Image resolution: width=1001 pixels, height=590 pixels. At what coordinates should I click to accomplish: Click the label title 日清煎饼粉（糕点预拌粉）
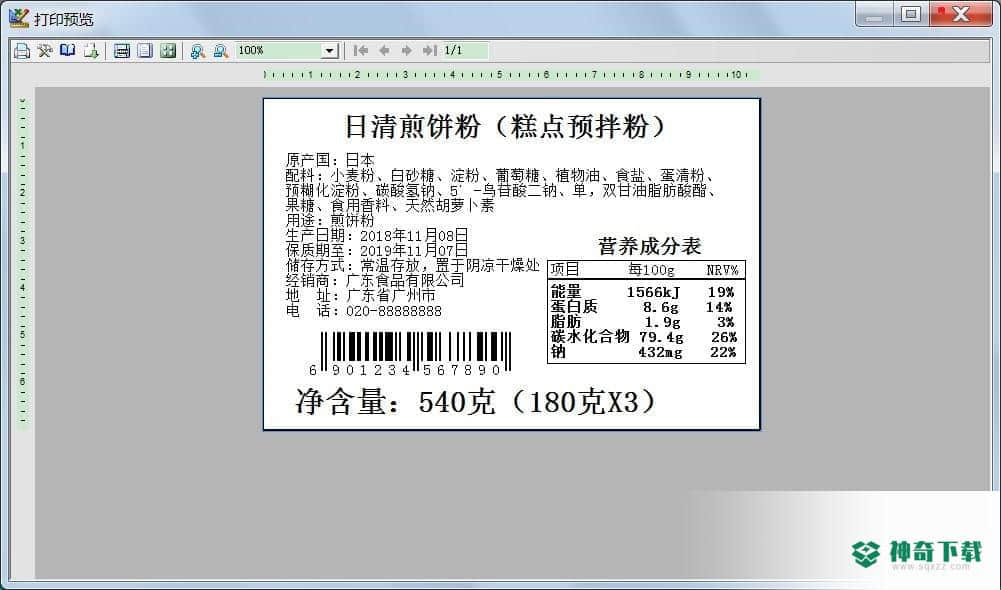(505, 126)
